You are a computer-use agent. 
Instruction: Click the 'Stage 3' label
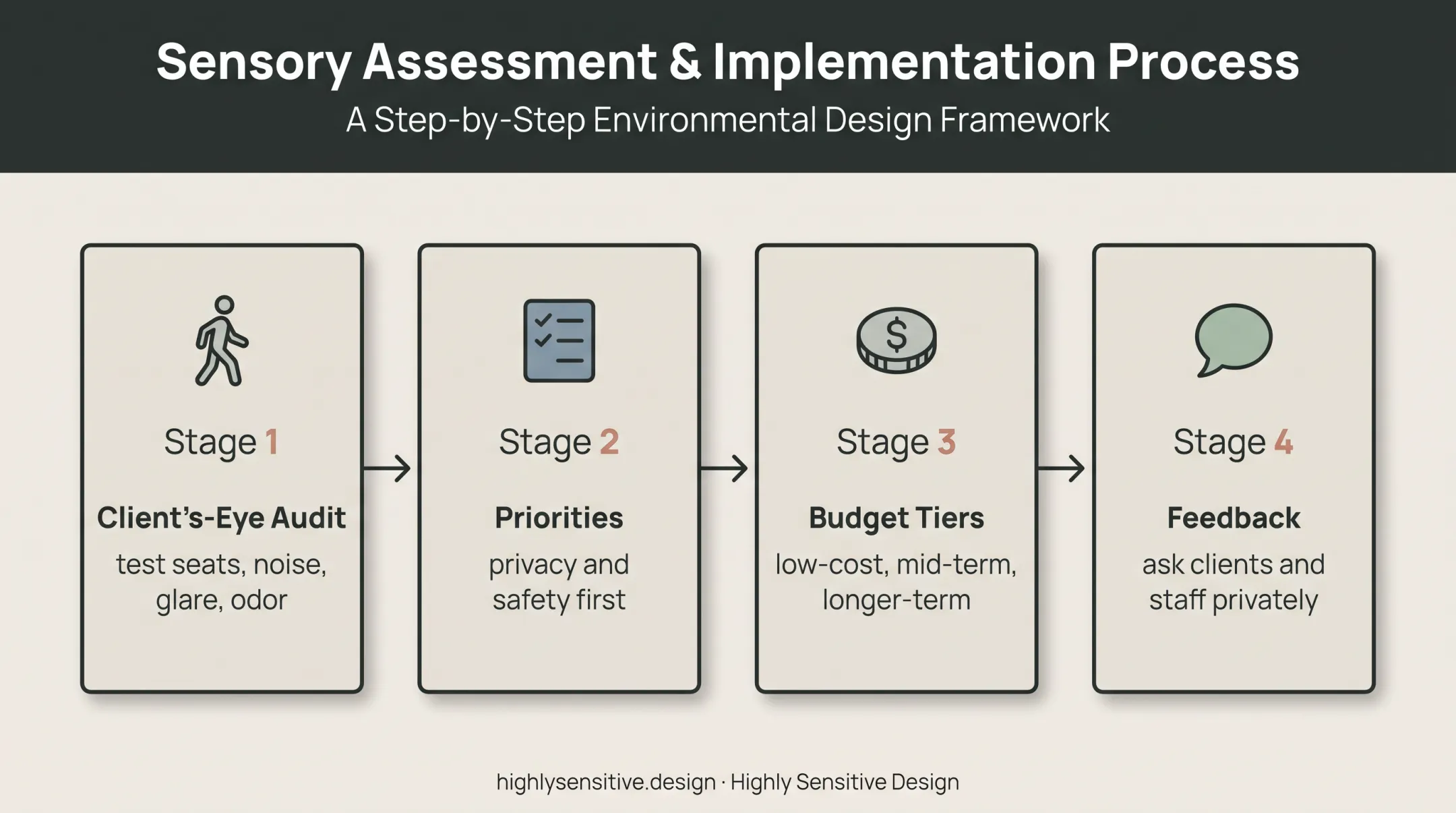[x=896, y=443]
